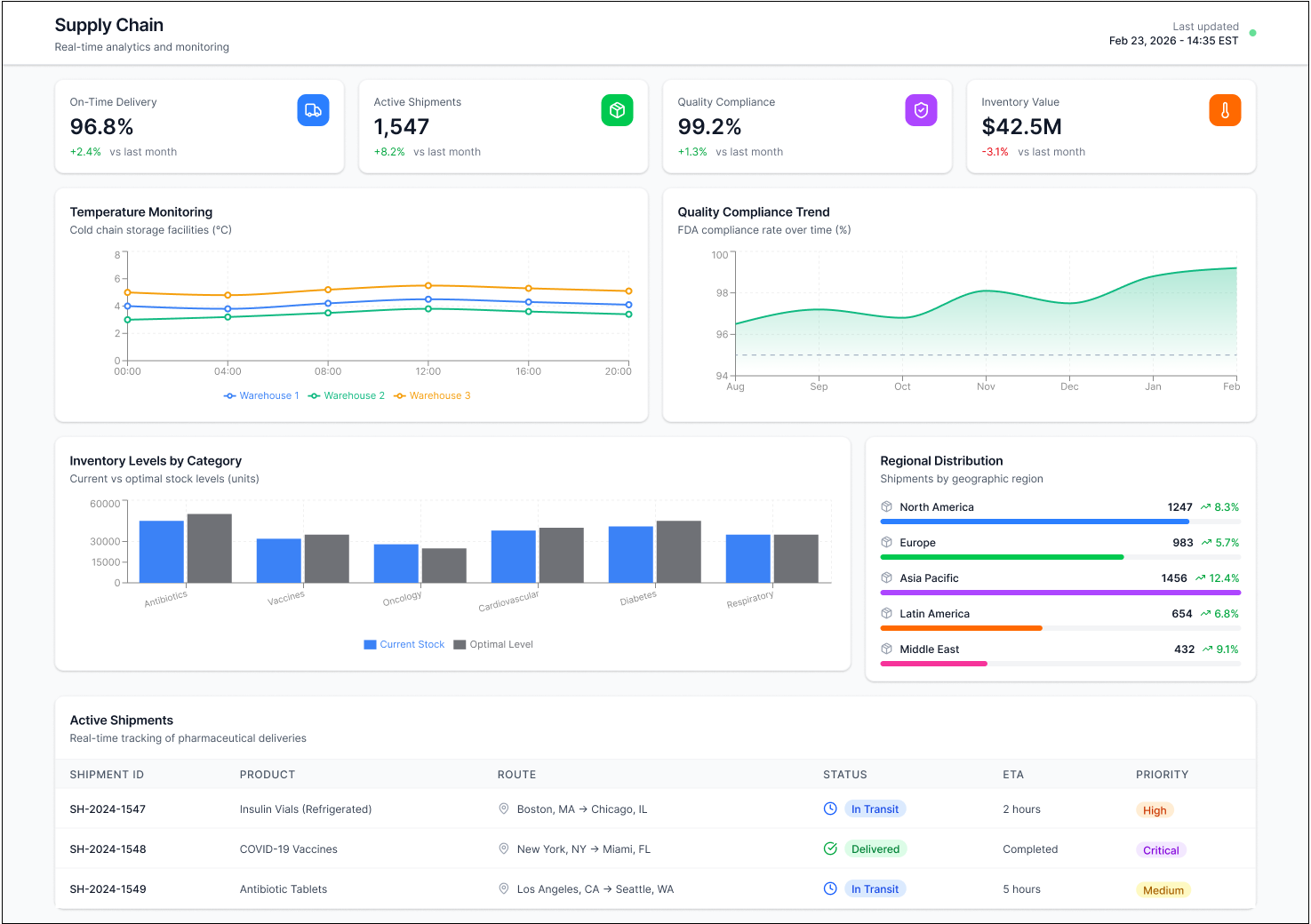
Task: Click the Europe green progress bar
Action: point(1002,557)
